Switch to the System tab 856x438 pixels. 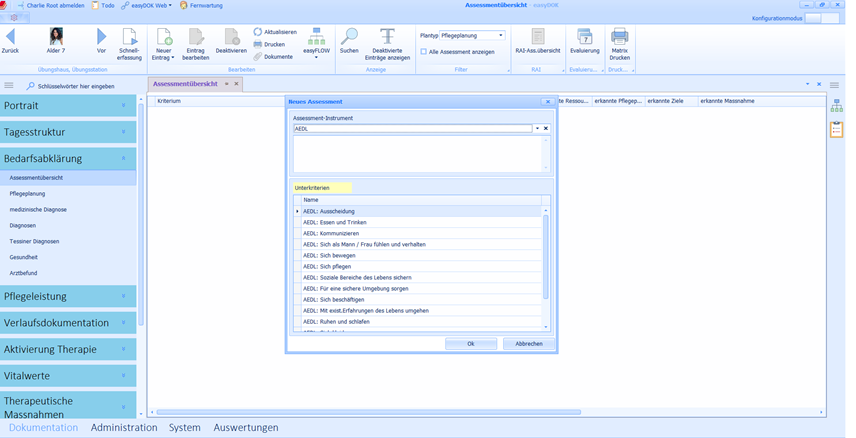[x=185, y=428]
